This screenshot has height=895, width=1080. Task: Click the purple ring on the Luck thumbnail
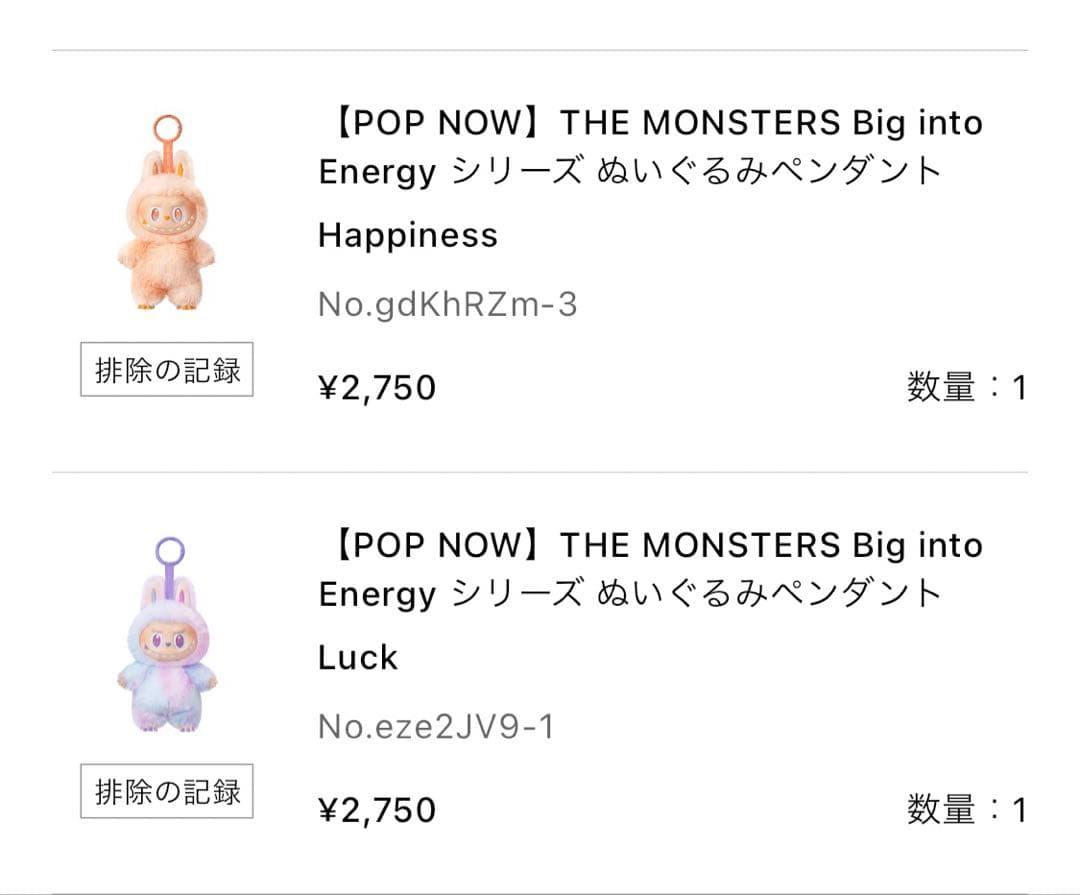(x=171, y=551)
